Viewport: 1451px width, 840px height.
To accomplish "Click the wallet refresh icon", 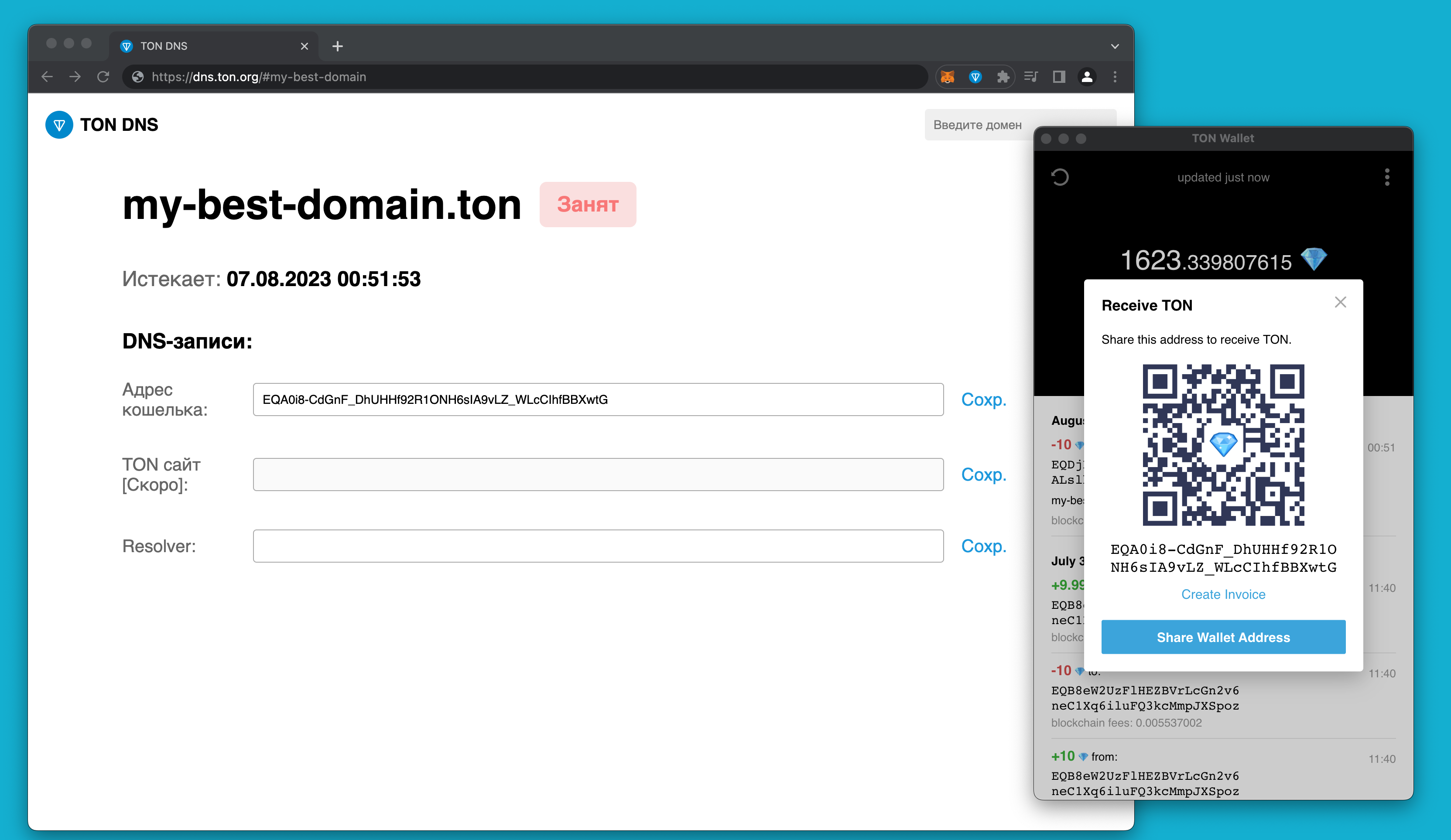I will (x=1060, y=178).
